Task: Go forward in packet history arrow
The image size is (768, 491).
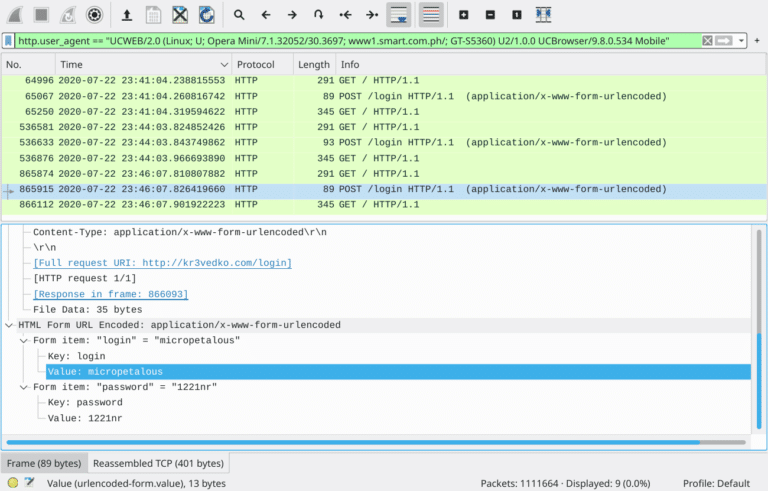Action: (292, 15)
